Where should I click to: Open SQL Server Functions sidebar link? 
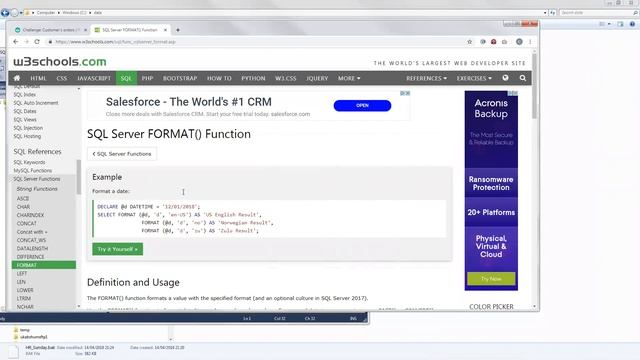(37, 179)
